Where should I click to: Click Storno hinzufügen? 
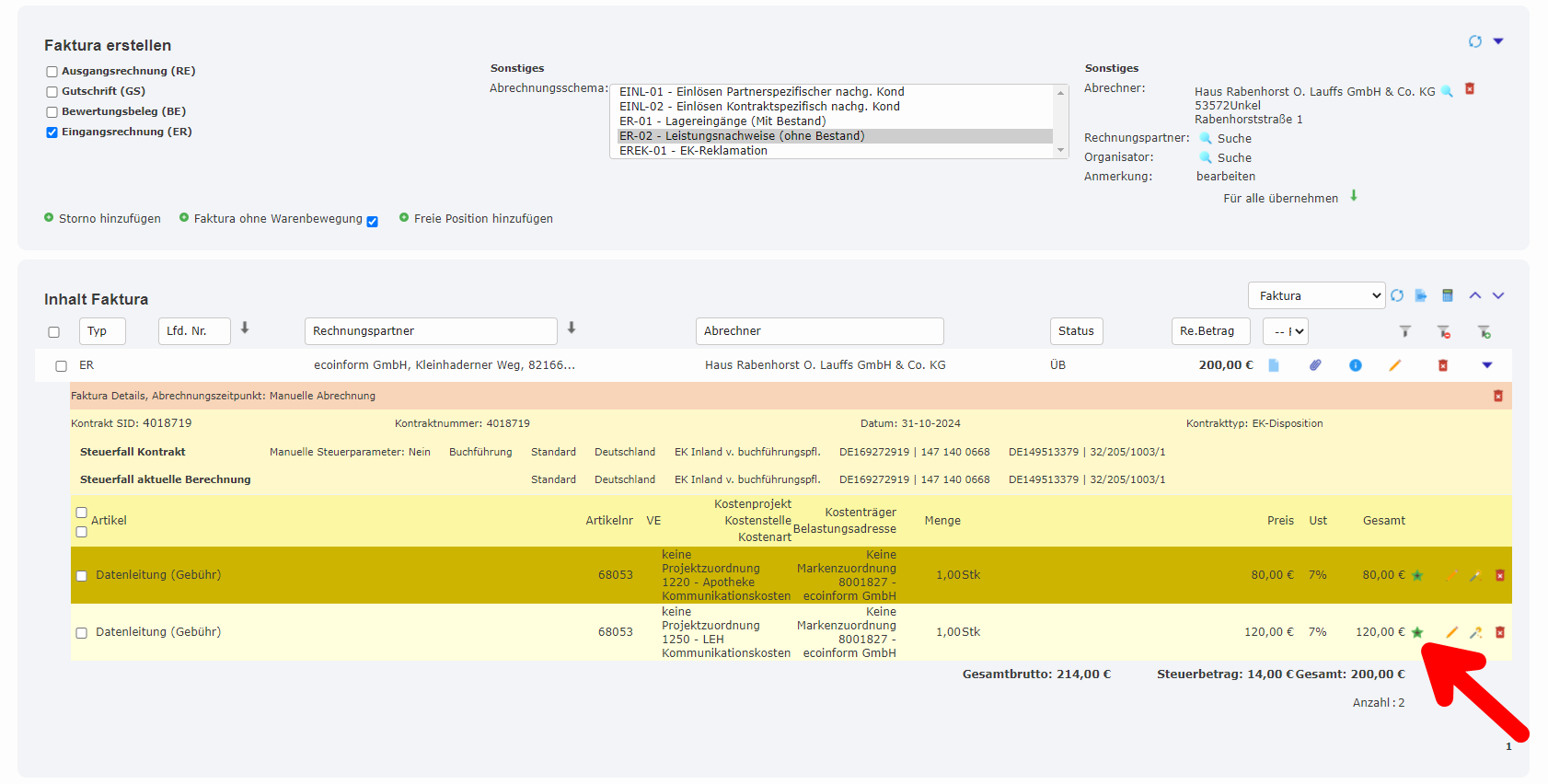(109, 219)
